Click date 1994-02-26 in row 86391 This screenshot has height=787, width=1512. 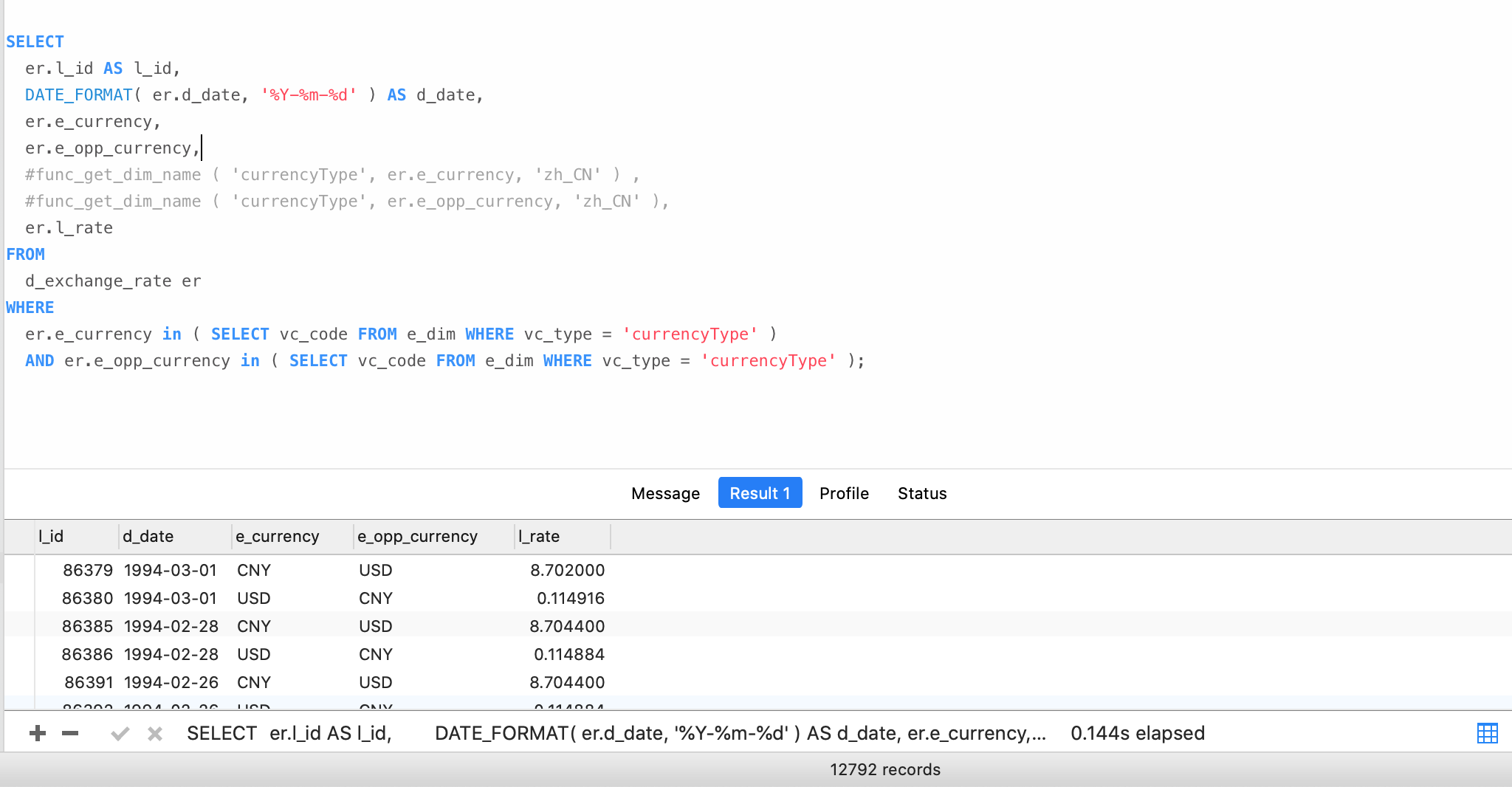[x=171, y=682]
